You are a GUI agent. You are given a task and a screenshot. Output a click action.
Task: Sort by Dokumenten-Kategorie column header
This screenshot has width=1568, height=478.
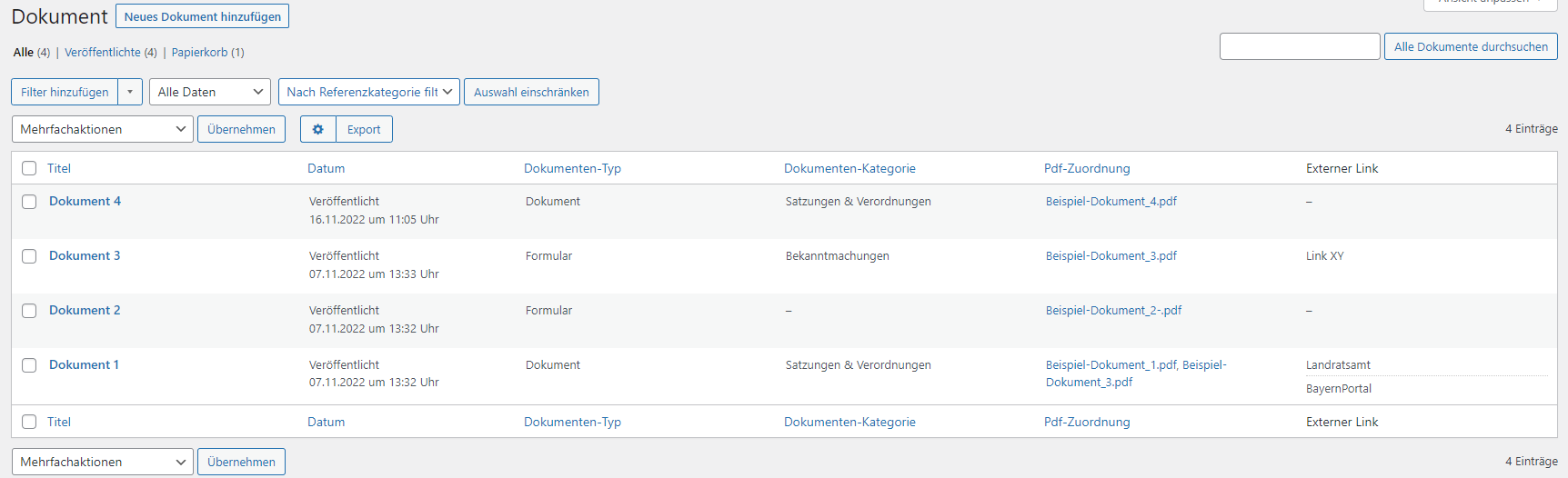[x=849, y=168]
